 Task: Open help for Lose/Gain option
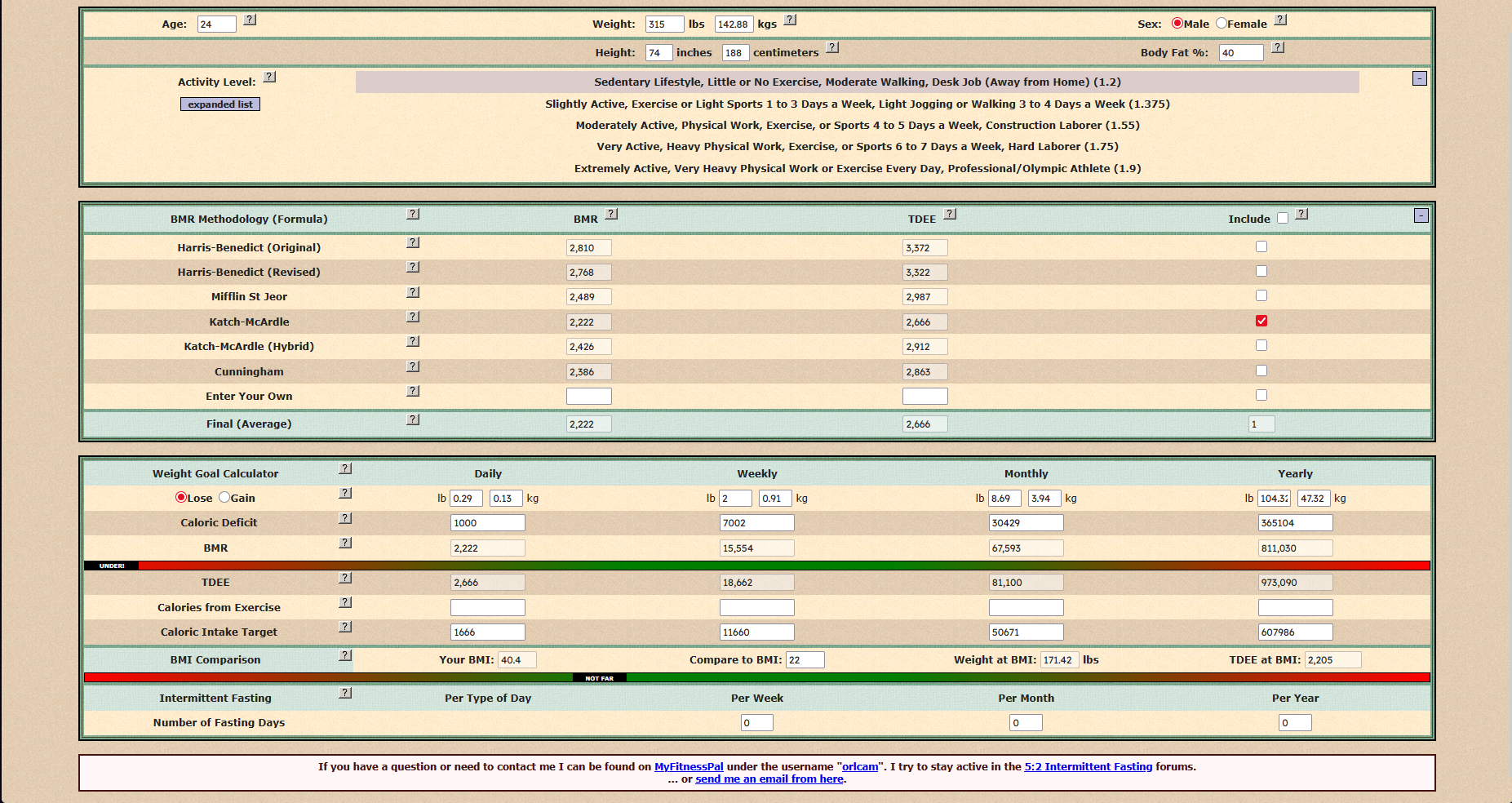(x=346, y=493)
